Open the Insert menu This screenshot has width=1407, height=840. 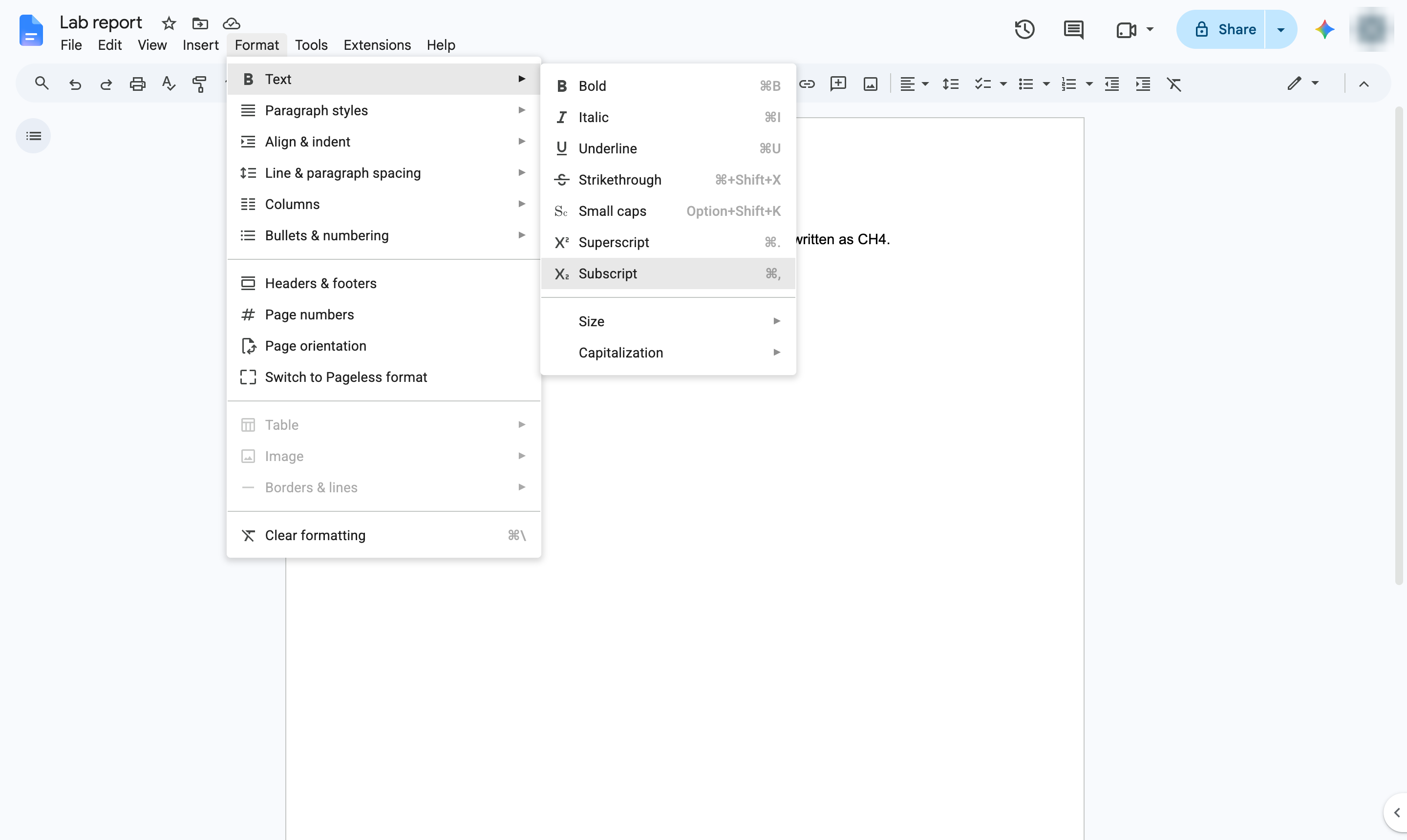pyautogui.click(x=200, y=45)
